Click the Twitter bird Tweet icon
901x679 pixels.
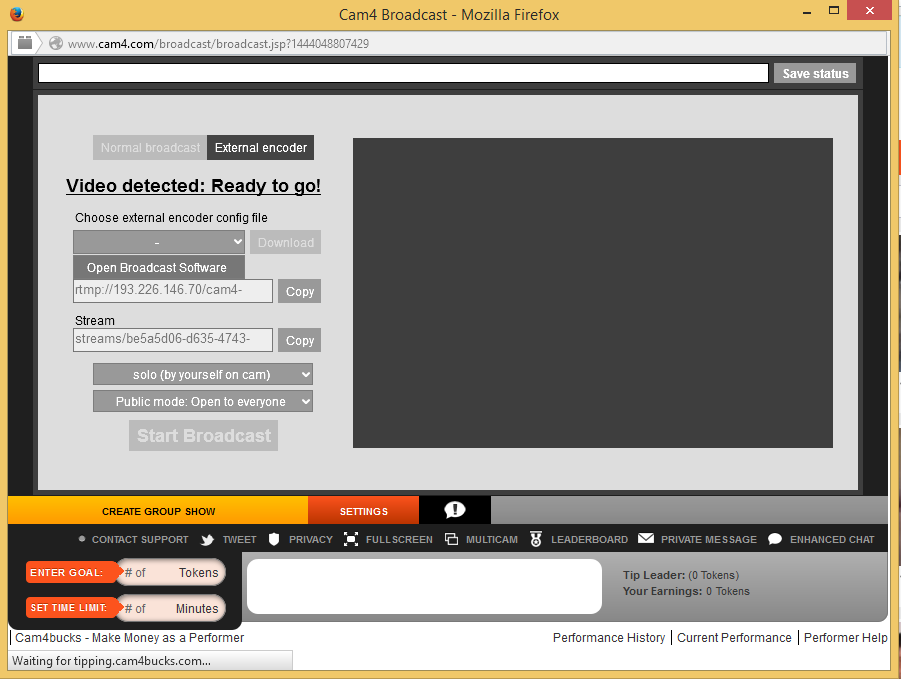pos(207,539)
